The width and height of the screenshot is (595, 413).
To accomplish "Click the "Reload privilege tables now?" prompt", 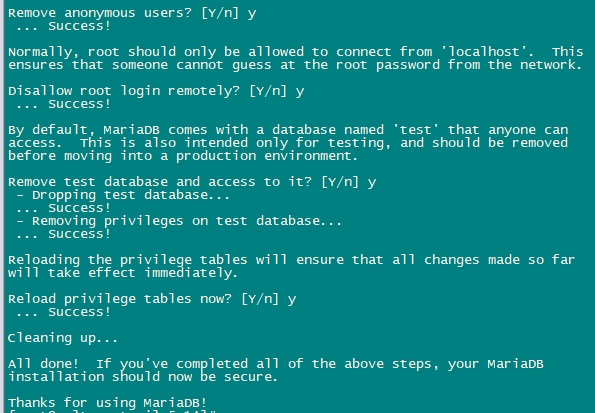I will coord(120,299).
